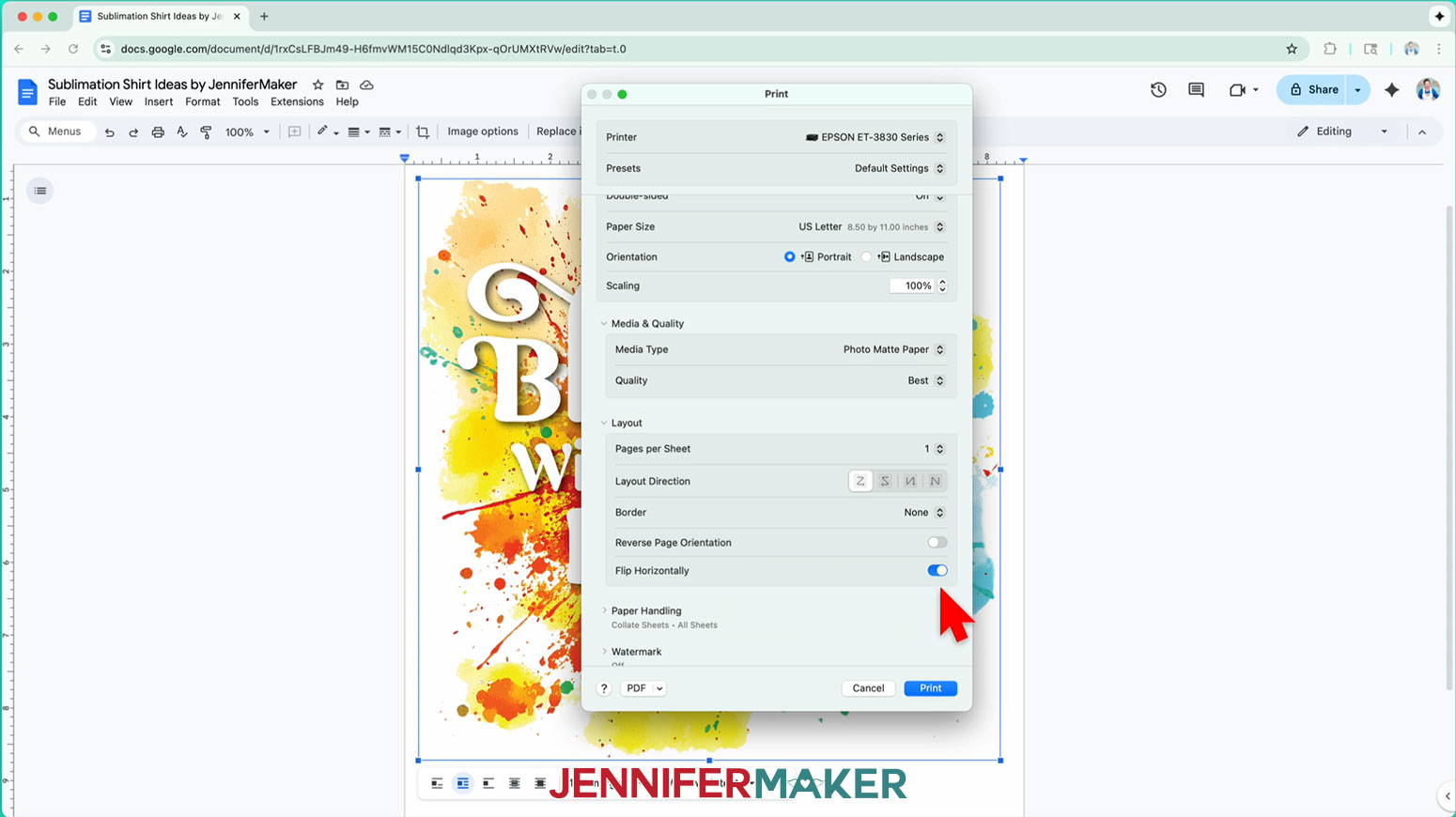Viewport: 1456px width, 817px height.
Task: Run spelling and grammar check icon
Action: [x=182, y=132]
